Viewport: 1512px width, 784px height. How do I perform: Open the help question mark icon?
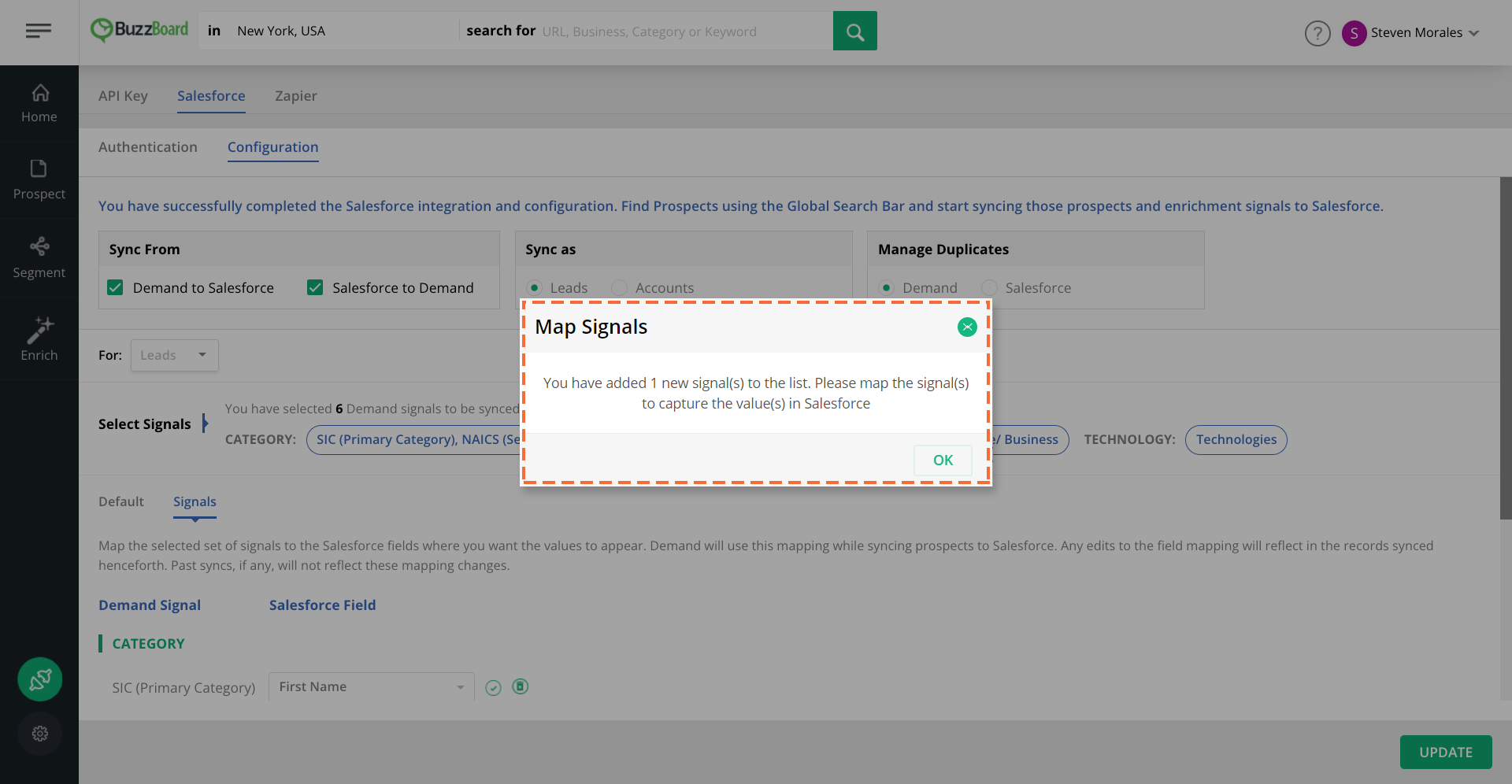point(1317,33)
